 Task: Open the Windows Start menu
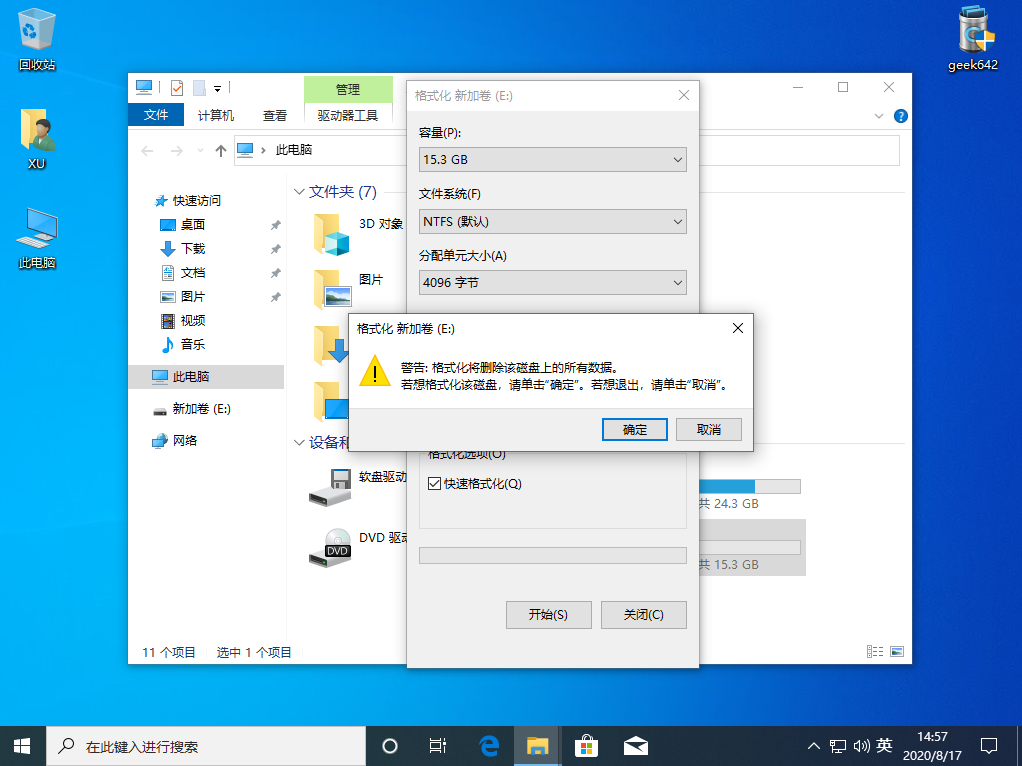coord(22,746)
